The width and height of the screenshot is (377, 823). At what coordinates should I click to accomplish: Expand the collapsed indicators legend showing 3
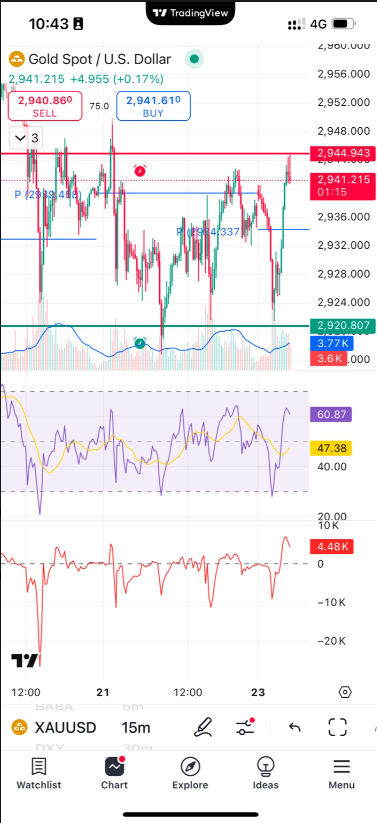point(27,138)
